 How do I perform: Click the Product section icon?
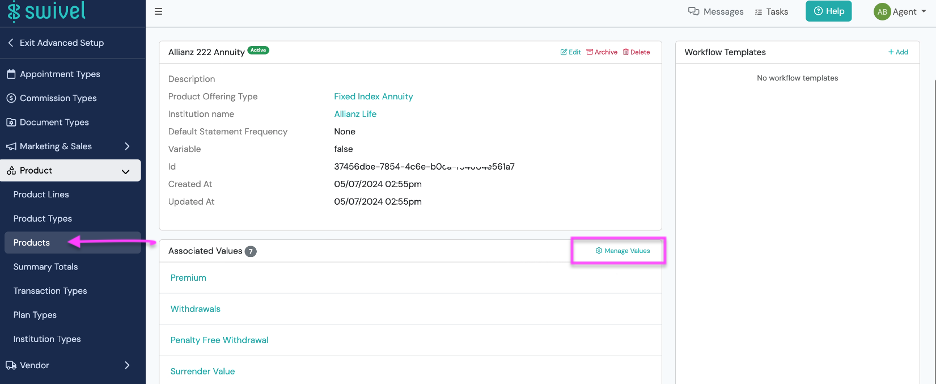pyautogui.click(x=11, y=171)
